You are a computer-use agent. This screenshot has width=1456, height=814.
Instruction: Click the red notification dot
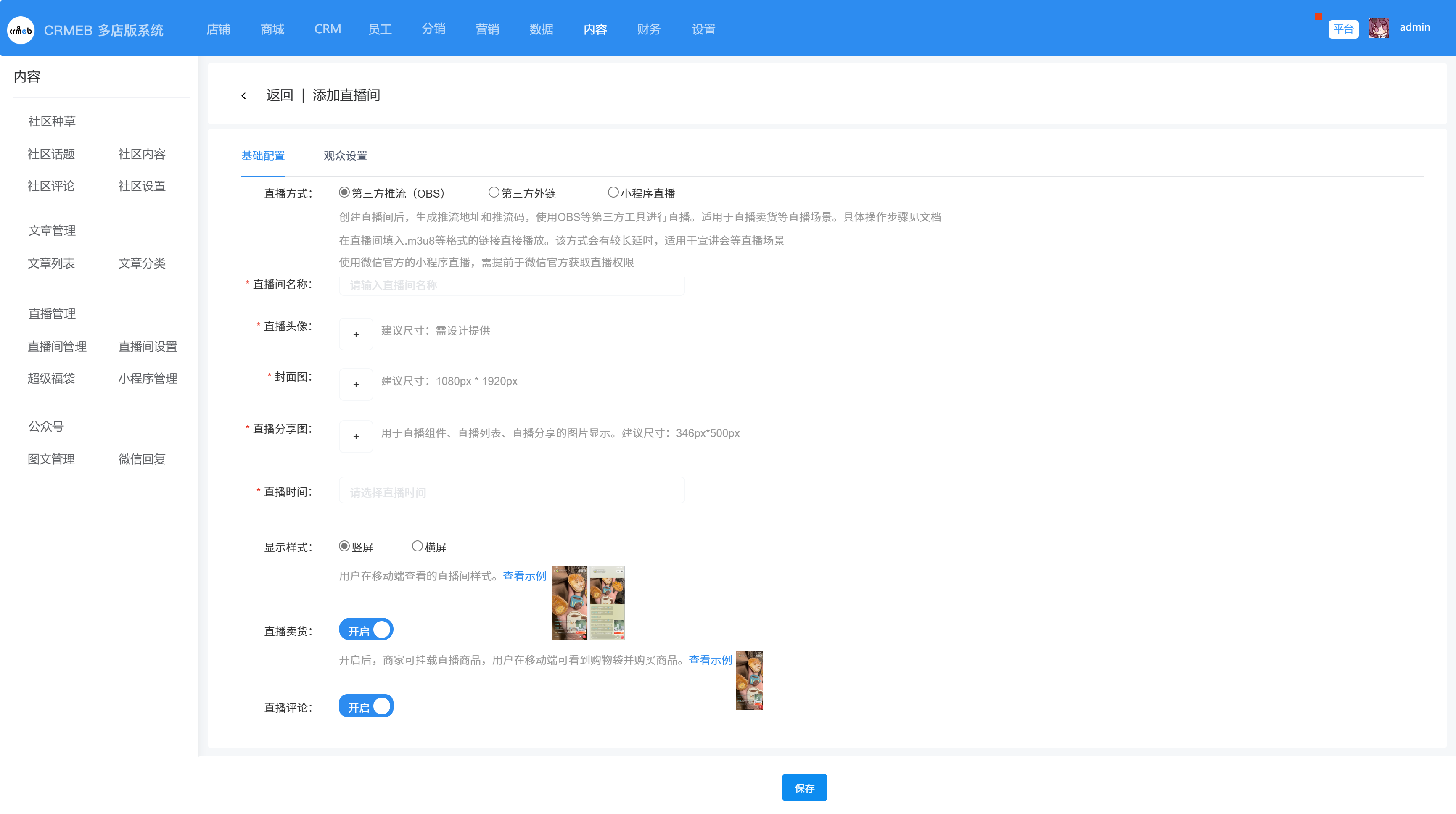pyautogui.click(x=1319, y=16)
